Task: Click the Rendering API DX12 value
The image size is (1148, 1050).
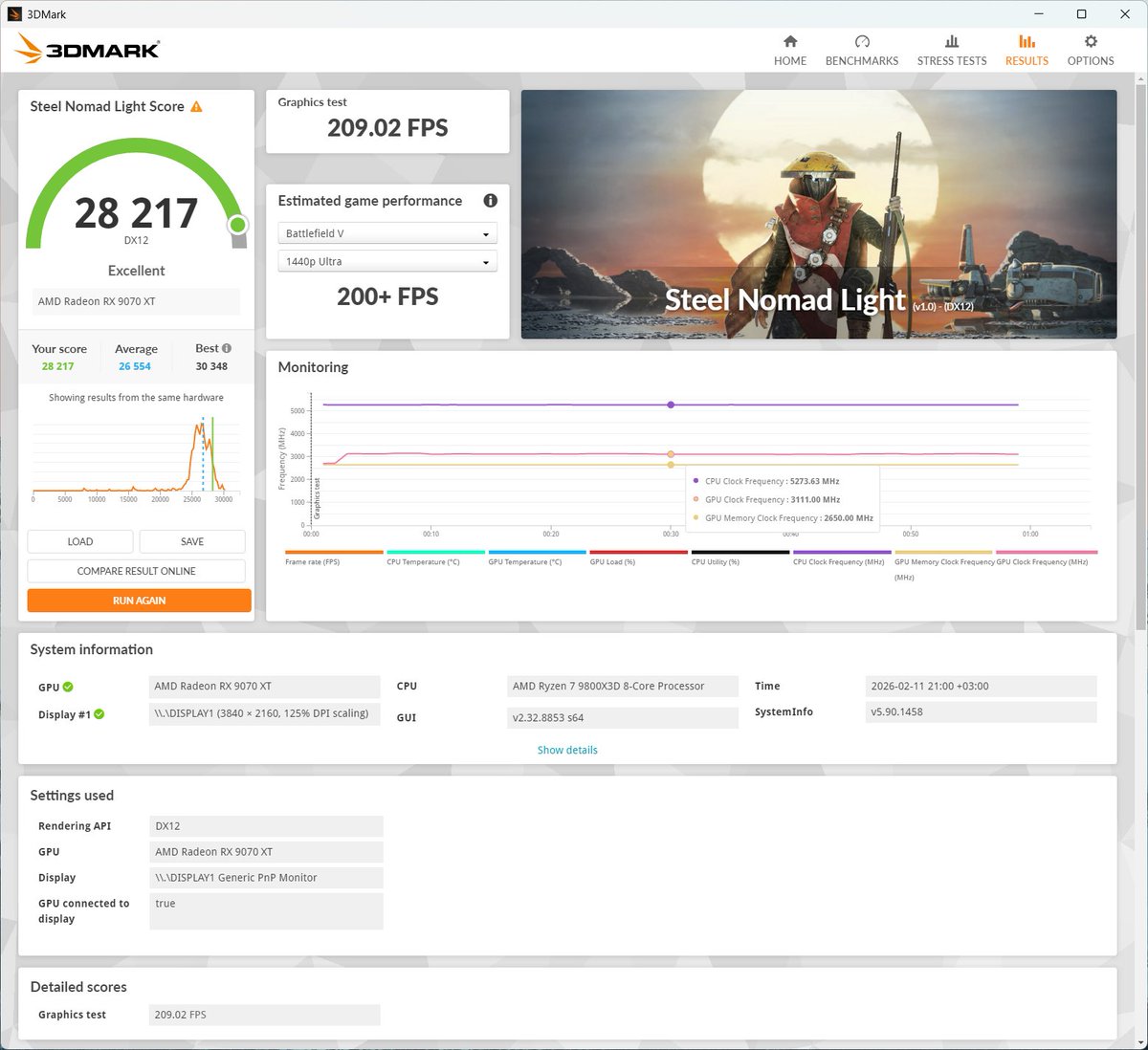Action: (x=266, y=826)
